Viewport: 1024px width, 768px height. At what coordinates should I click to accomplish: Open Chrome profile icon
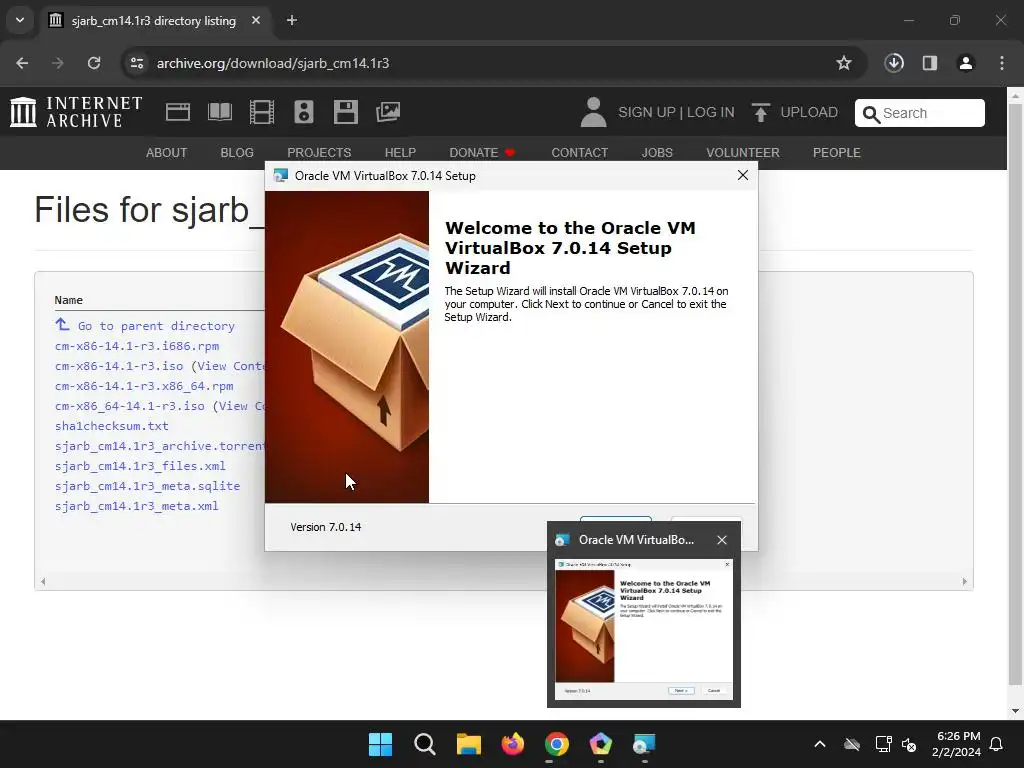(966, 63)
